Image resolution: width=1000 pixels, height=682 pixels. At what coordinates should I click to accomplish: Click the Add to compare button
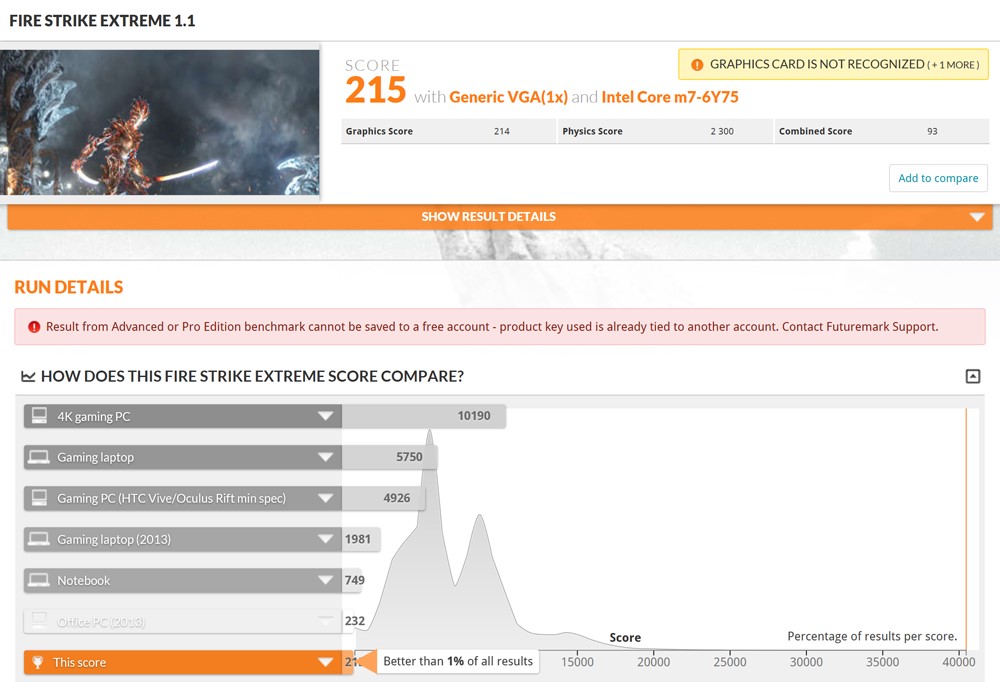(938, 178)
